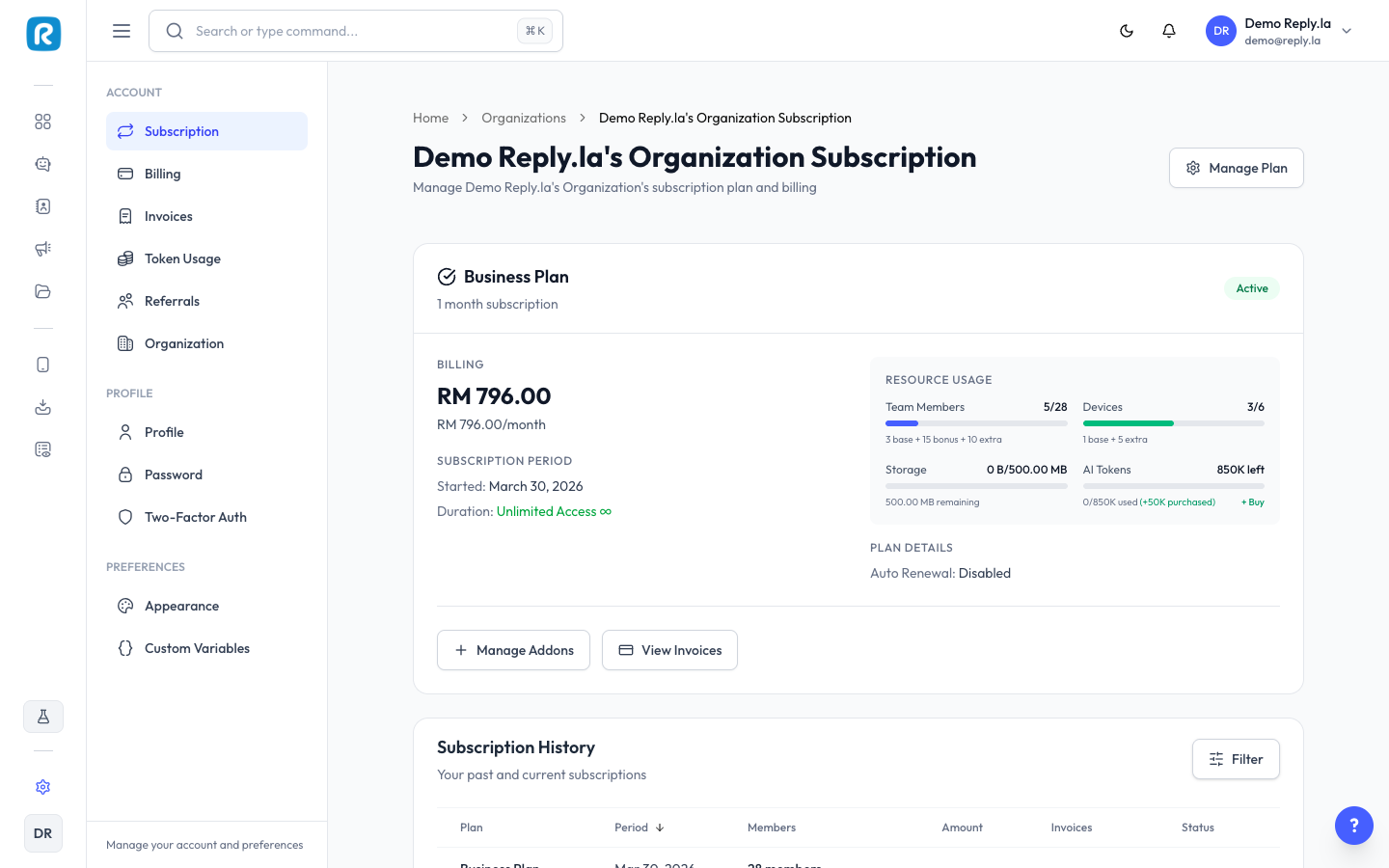This screenshot has width=1389, height=868.
Task: Open Appearance preferences
Action: click(x=206, y=606)
